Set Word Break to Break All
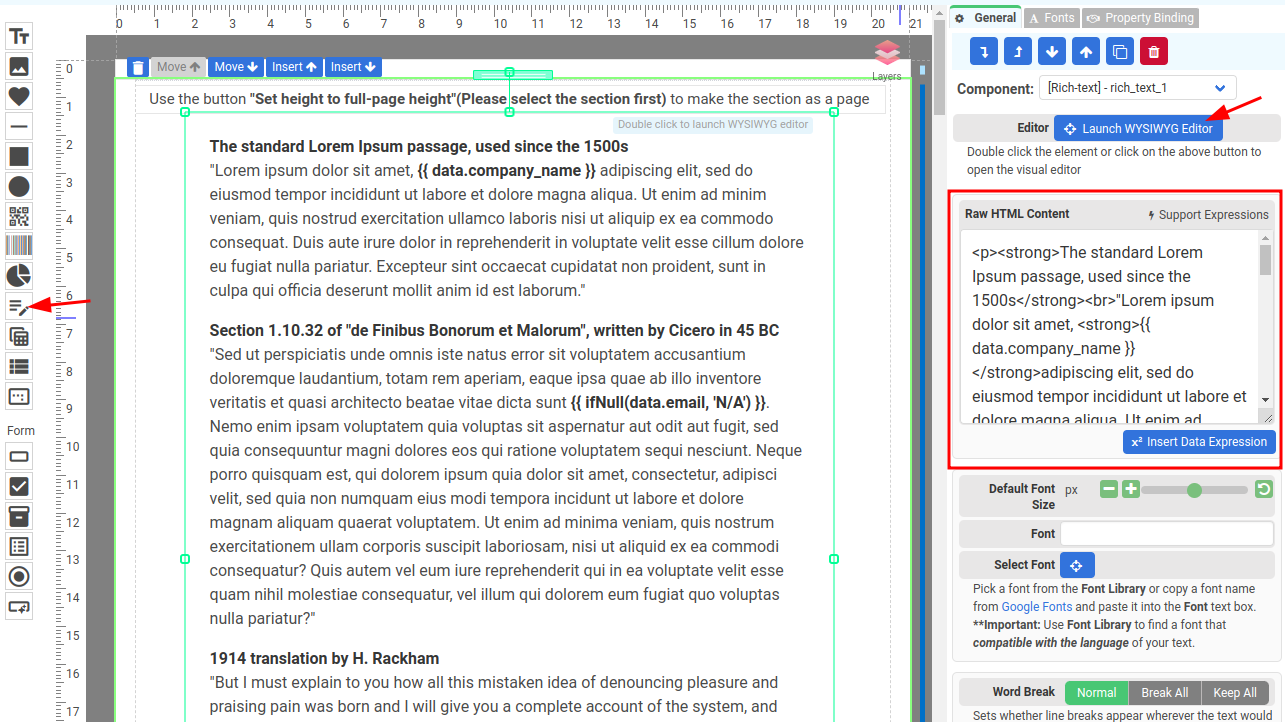The height and width of the screenshot is (722, 1285). tap(1164, 693)
